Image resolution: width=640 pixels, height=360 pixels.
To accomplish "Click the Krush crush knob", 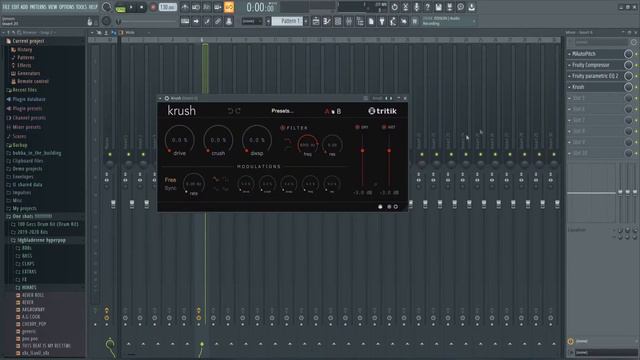I will (x=218, y=140).
